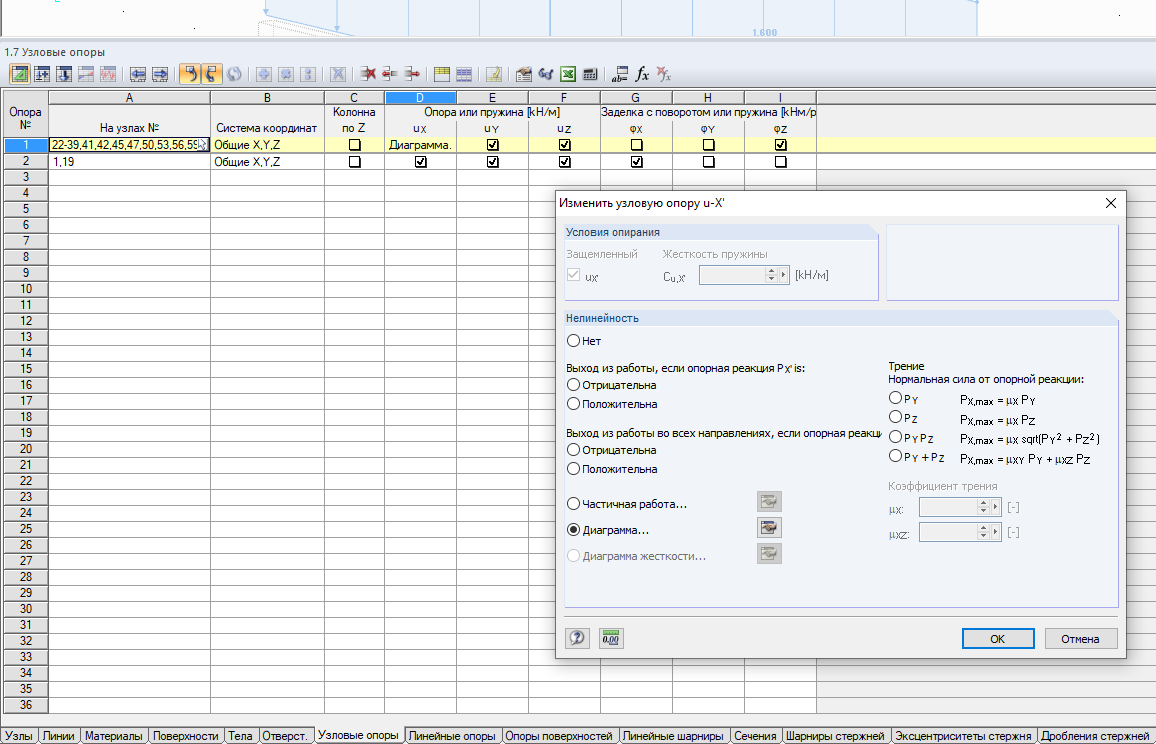The width and height of the screenshot is (1156, 744).
Task: Click the grey circular refresh icon
Action: pos(234,74)
